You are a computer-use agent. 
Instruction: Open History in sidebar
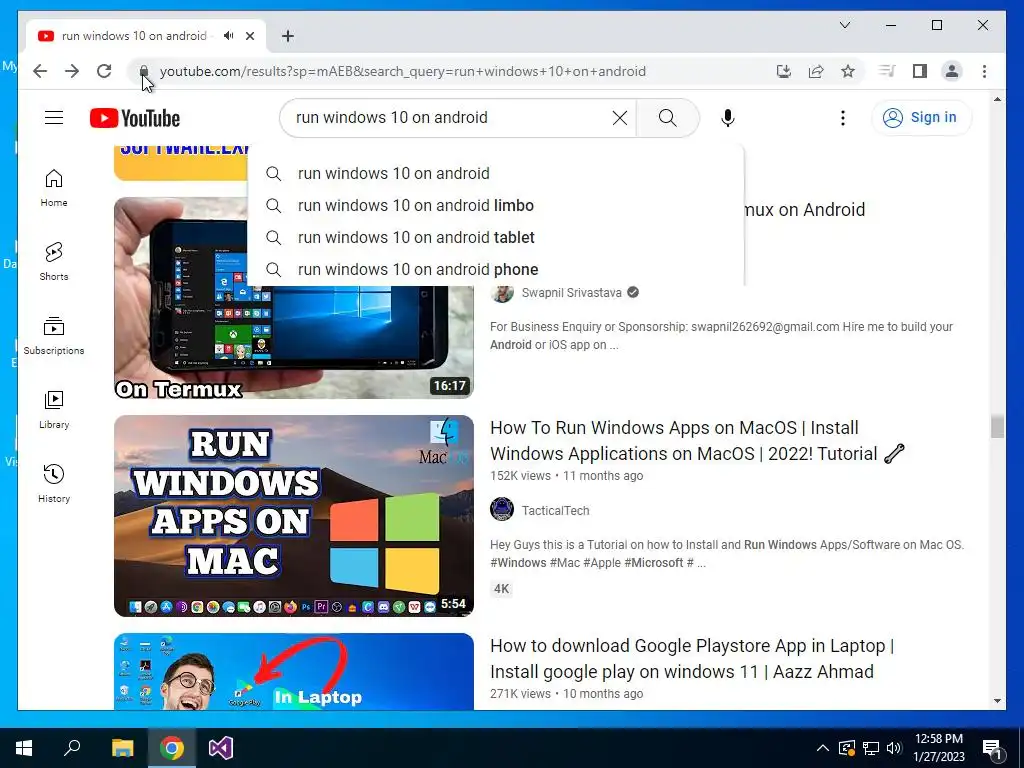tap(54, 483)
